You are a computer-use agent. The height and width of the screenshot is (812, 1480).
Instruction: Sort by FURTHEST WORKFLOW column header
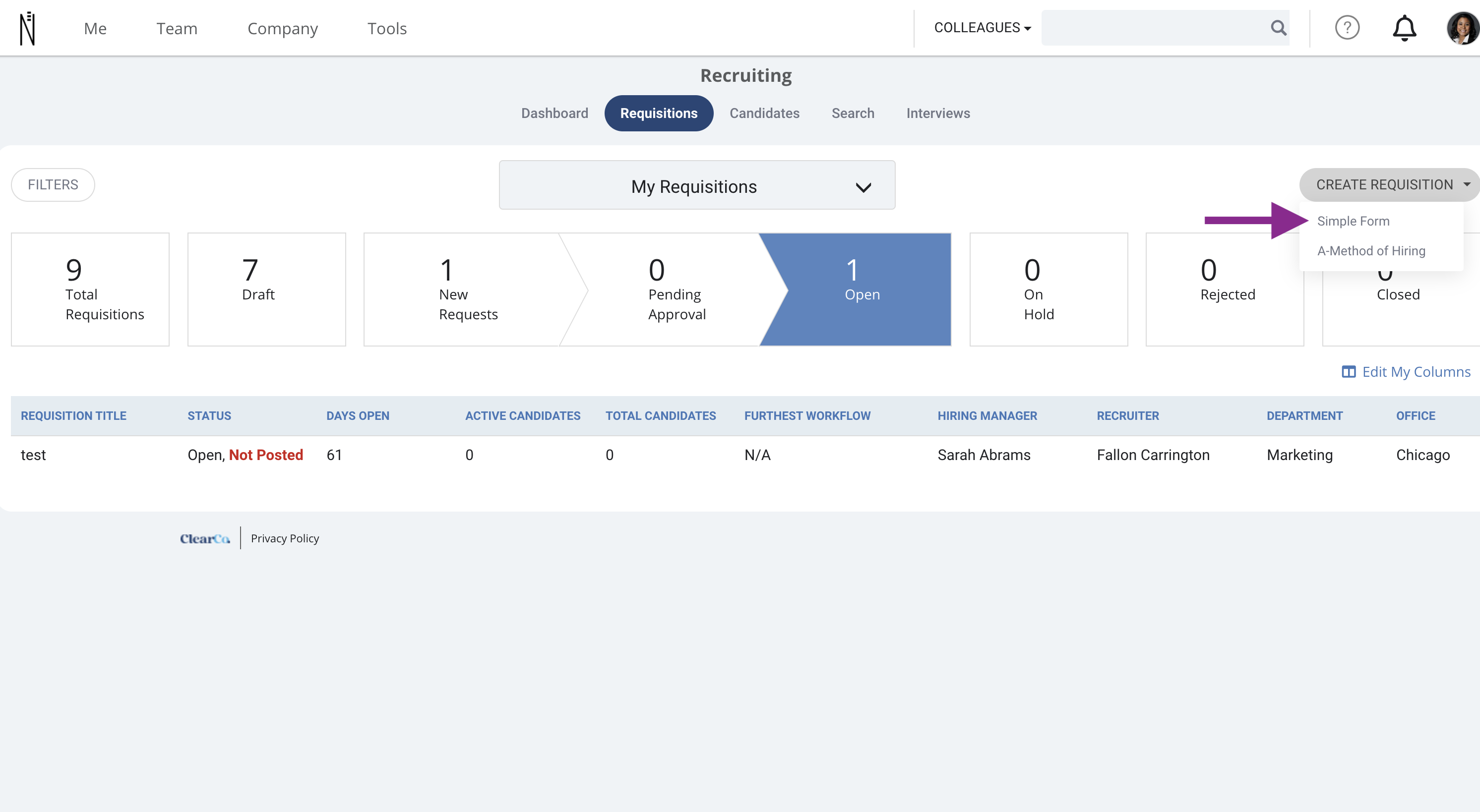pos(807,416)
